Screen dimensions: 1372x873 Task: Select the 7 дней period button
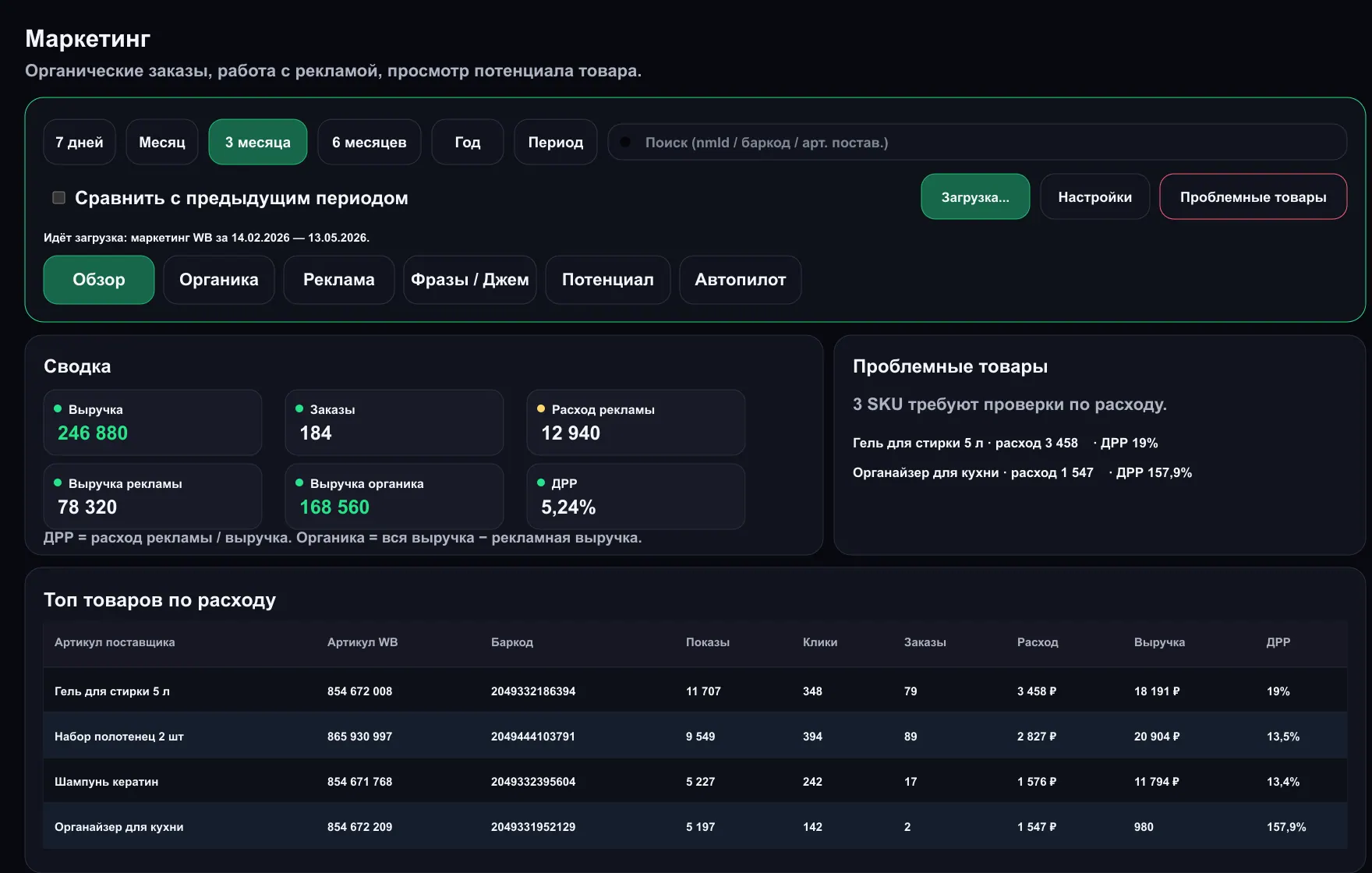point(80,142)
